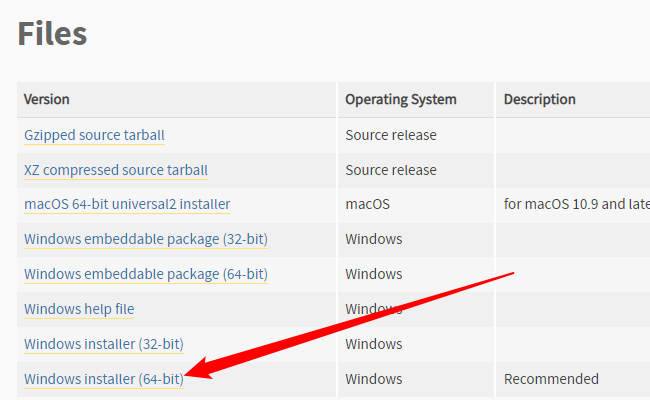Download the Windows installer (64-bit)

pos(103,379)
